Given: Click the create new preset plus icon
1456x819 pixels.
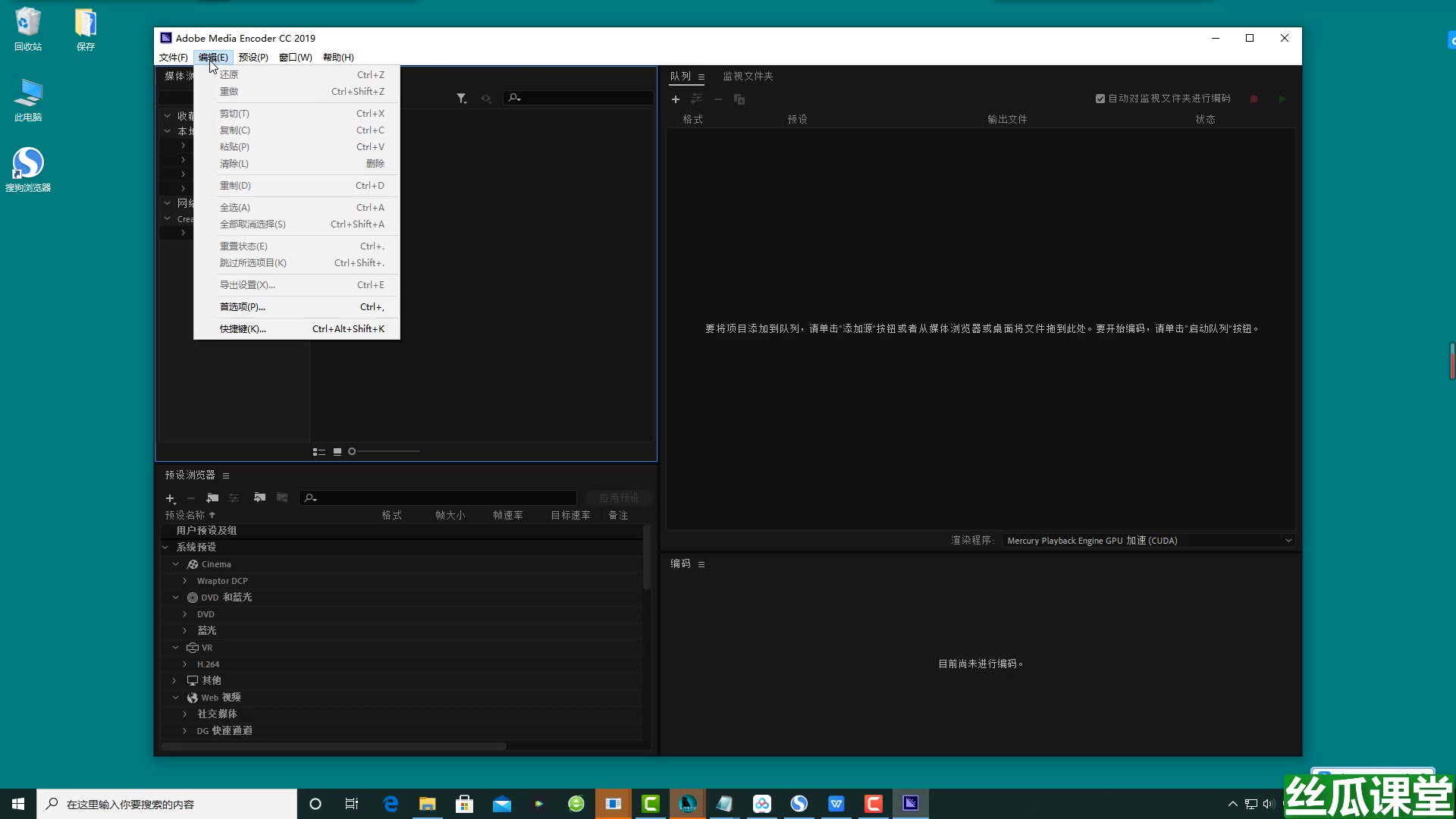Looking at the screenshot, I should (x=170, y=498).
